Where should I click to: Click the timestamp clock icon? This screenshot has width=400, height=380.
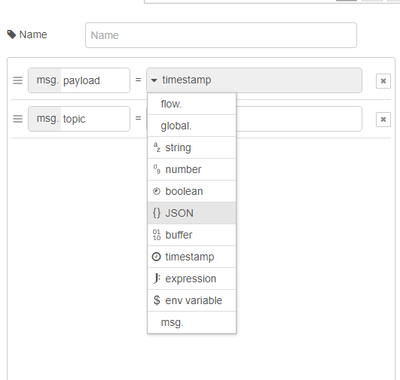click(x=156, y=257)
